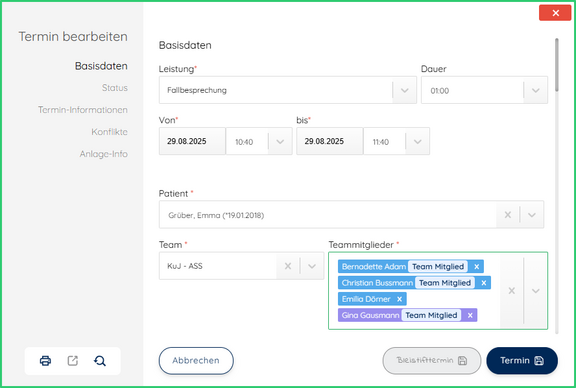Click the search history magnifier icon

coord(100,361)
